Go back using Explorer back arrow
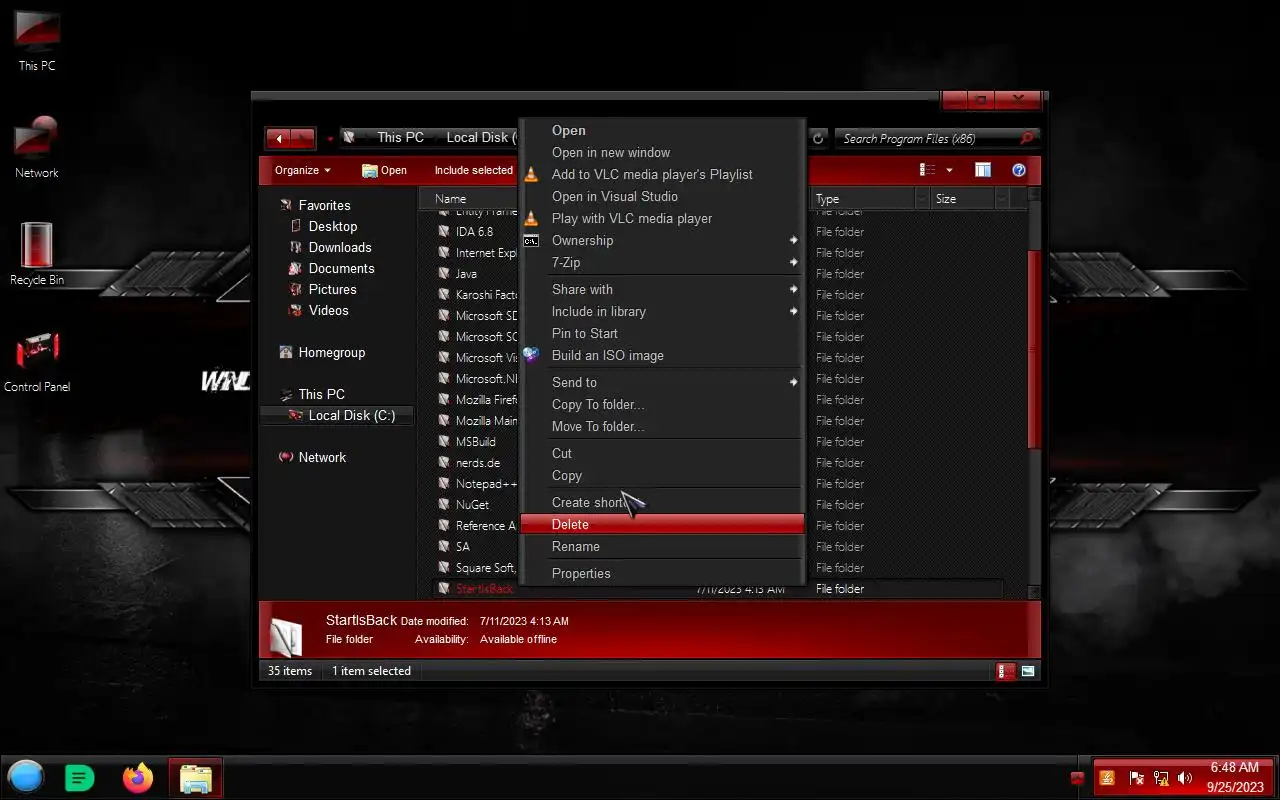Screen dimensions: 1280x800 coord(278,138)
